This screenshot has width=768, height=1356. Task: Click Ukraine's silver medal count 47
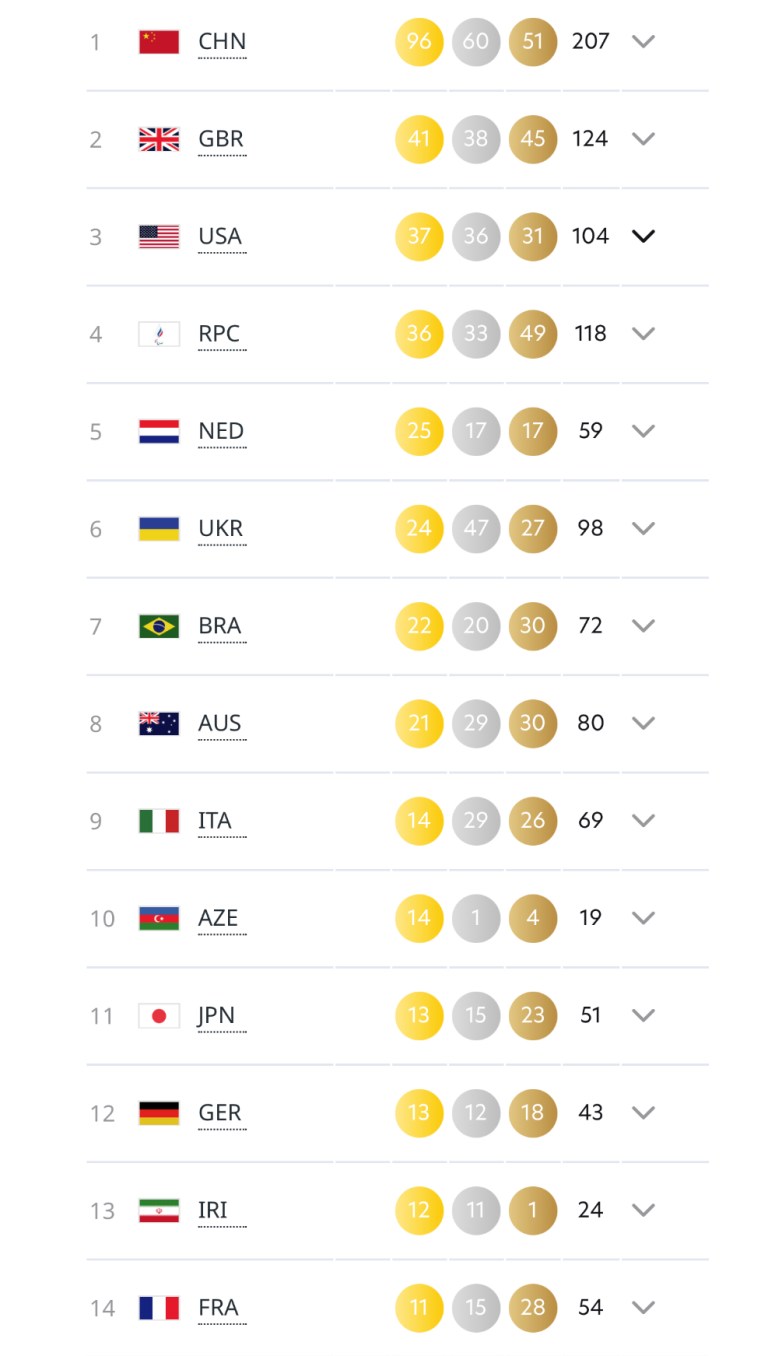point(476,528)
